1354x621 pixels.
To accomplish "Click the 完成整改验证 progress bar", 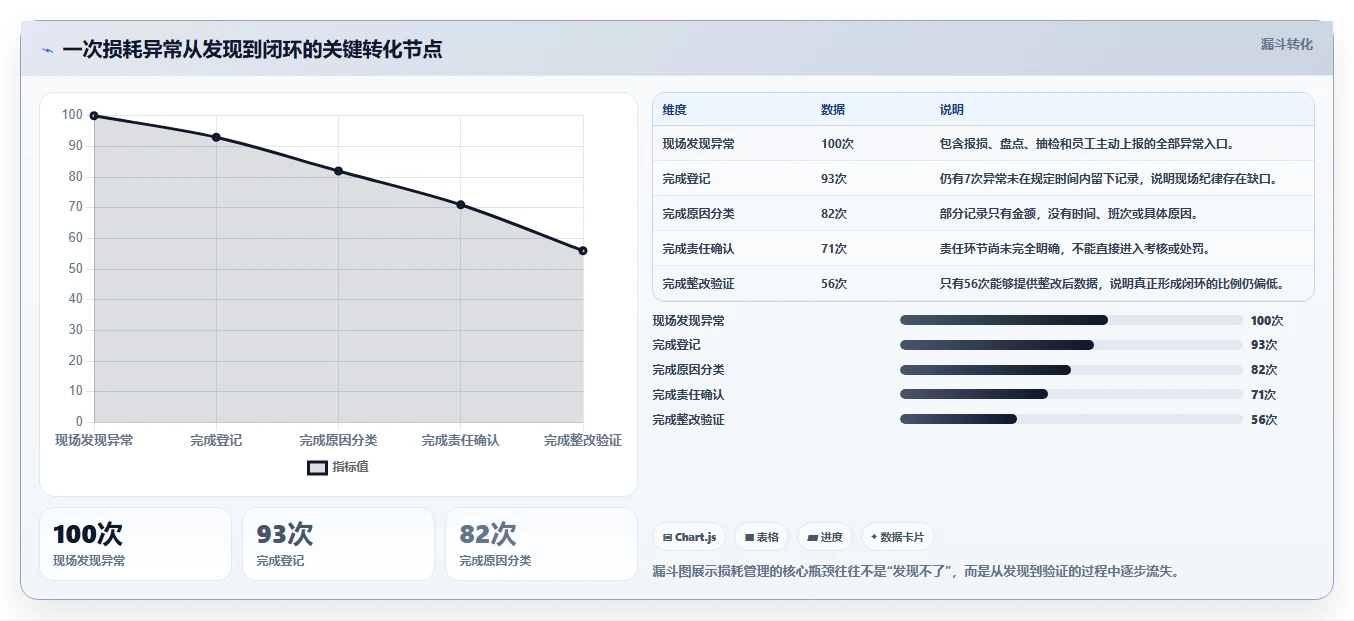I will pos(1071,419).
